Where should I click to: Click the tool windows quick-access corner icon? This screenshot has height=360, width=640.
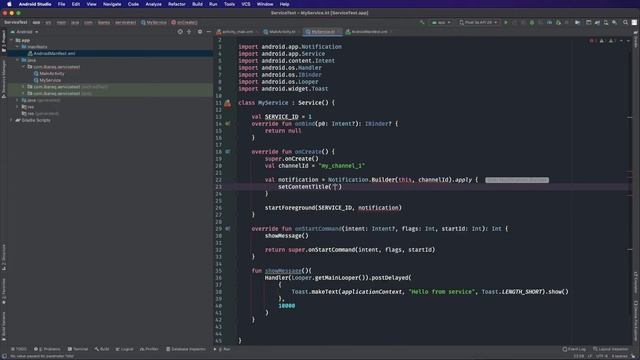pos(4,356)
